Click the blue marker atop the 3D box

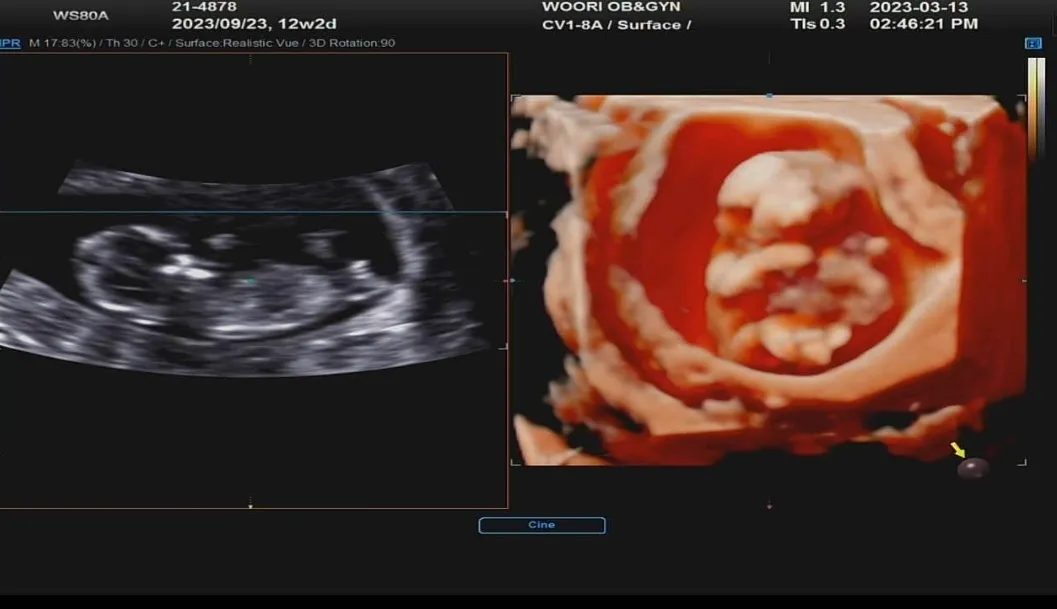(769, 96)
